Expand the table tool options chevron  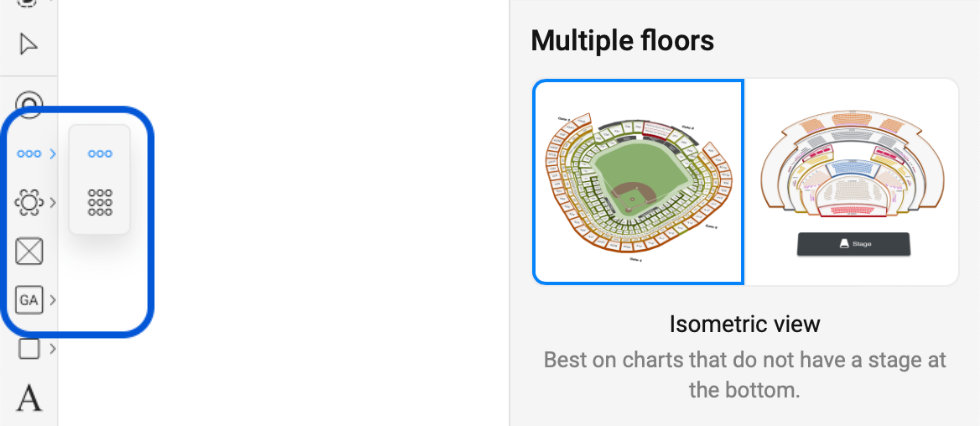(52, 203)
